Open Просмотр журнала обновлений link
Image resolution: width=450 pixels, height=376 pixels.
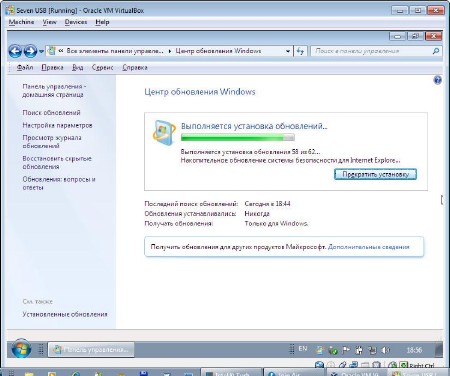tap(52, 142)
